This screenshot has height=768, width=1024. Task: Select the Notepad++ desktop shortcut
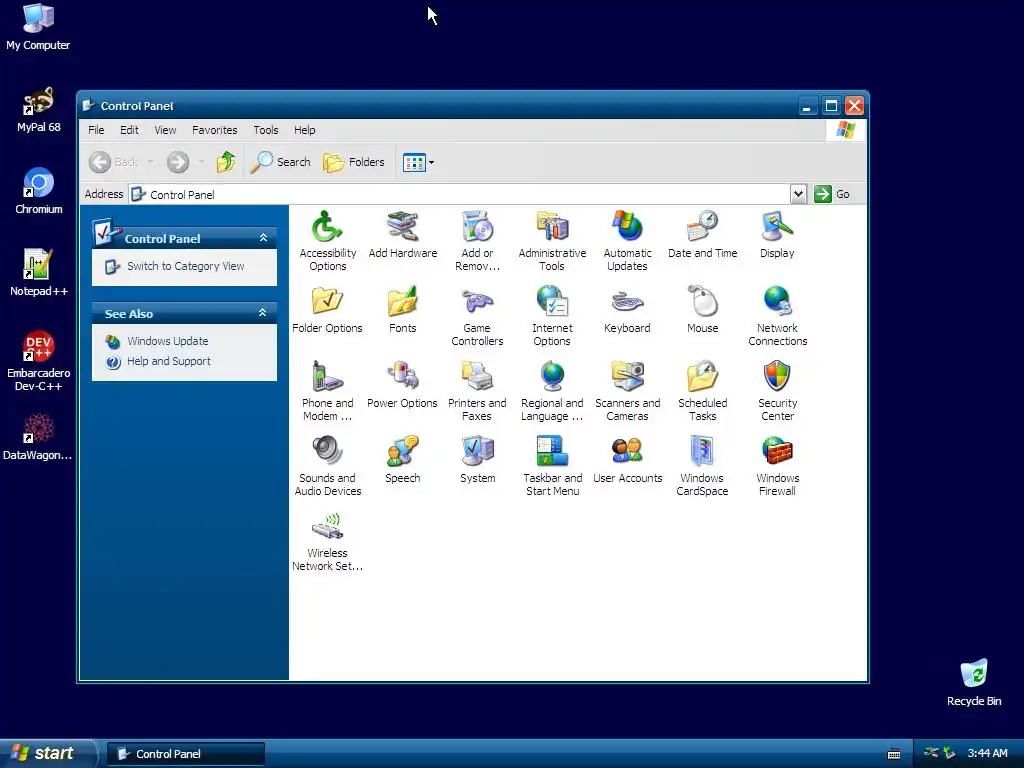click(x=39, y=272)
